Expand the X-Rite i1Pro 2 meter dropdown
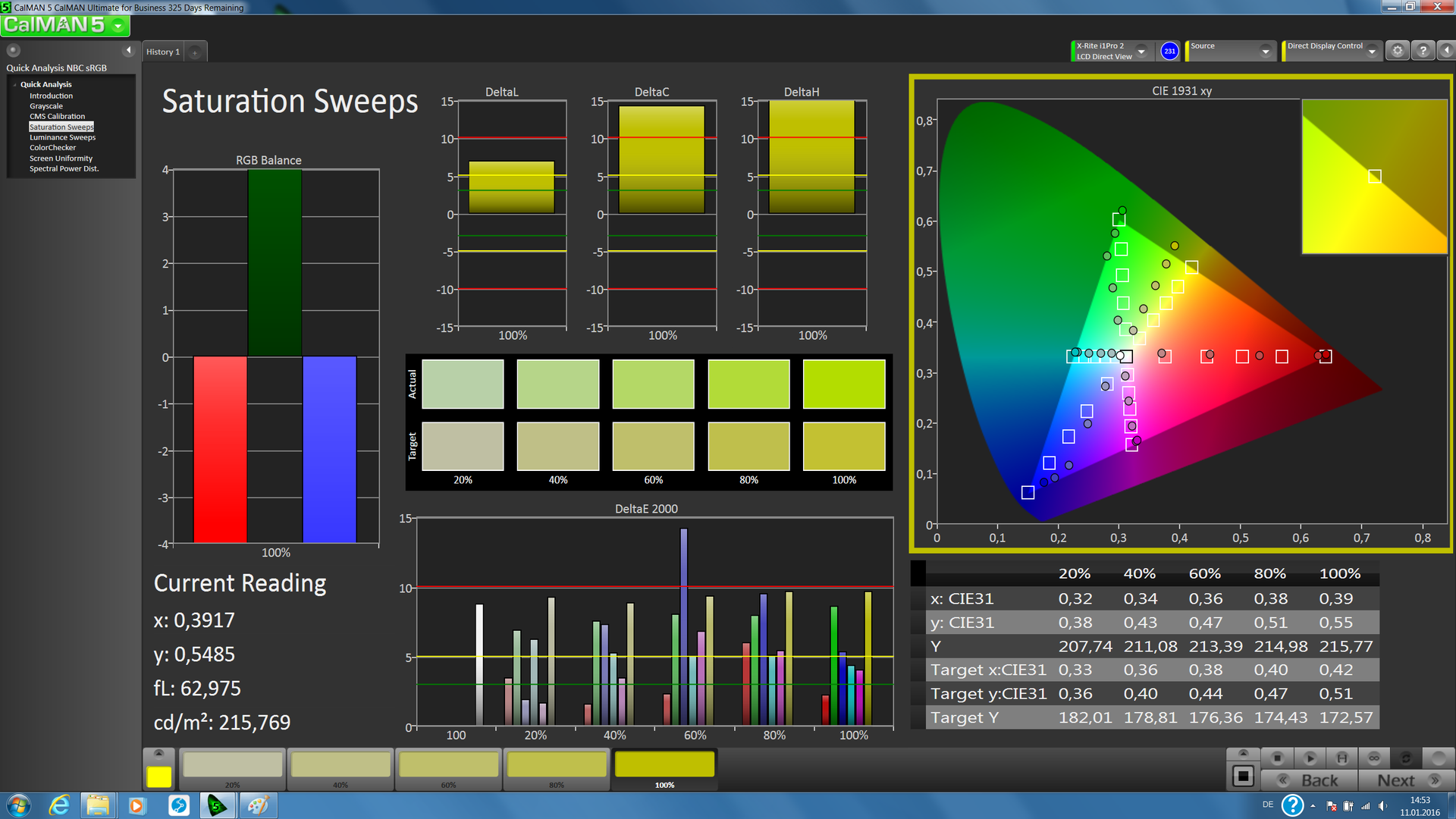 (x=1141, y=51)
